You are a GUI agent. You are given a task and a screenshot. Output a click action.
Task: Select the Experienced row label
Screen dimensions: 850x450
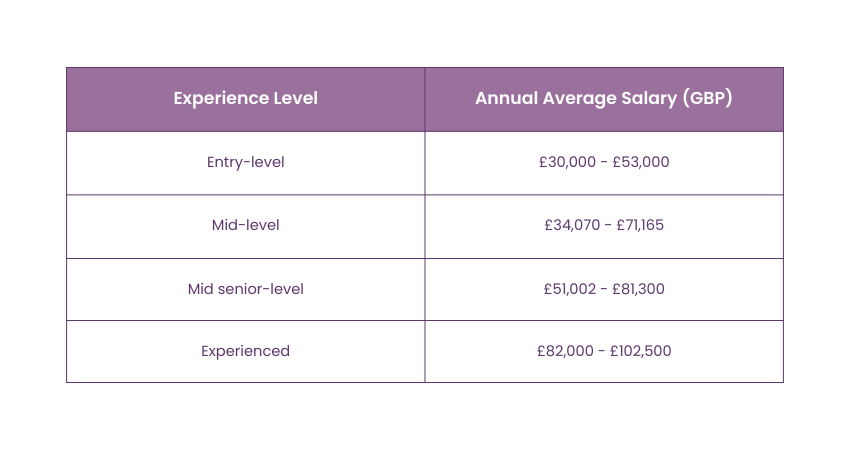click(246, 351)
